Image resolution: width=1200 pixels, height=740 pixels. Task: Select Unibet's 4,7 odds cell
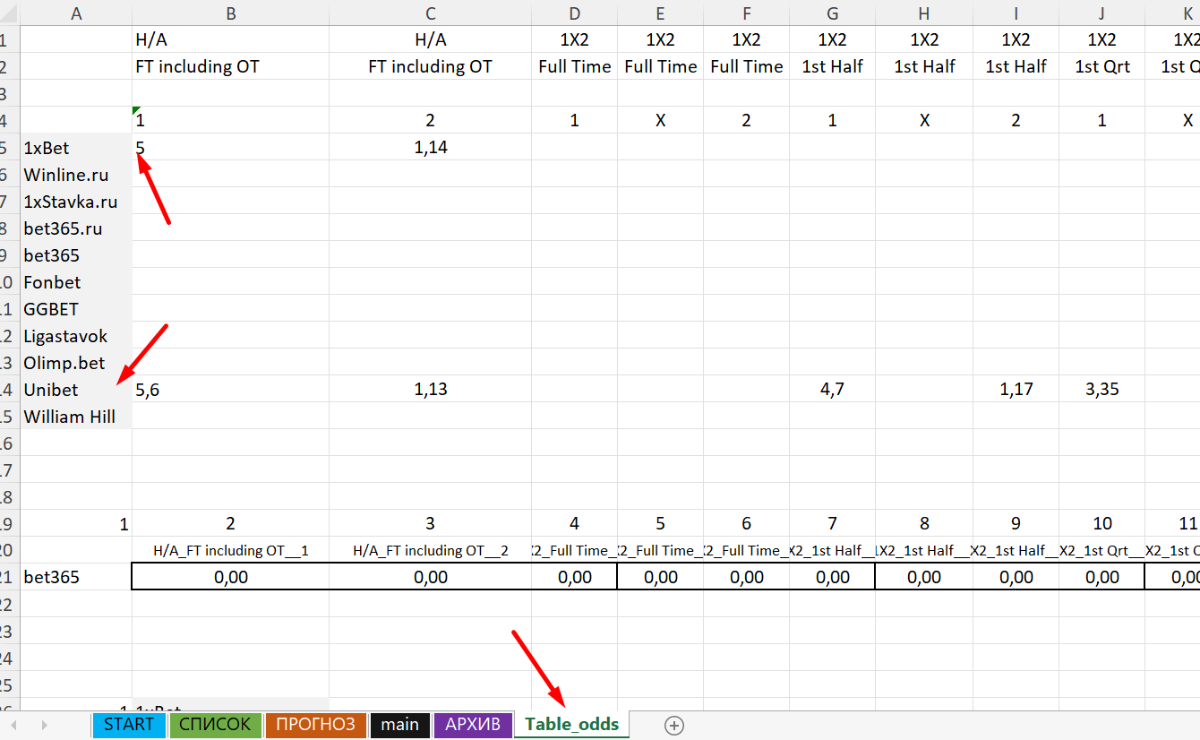pyautogui.click(x=832, y=390)
